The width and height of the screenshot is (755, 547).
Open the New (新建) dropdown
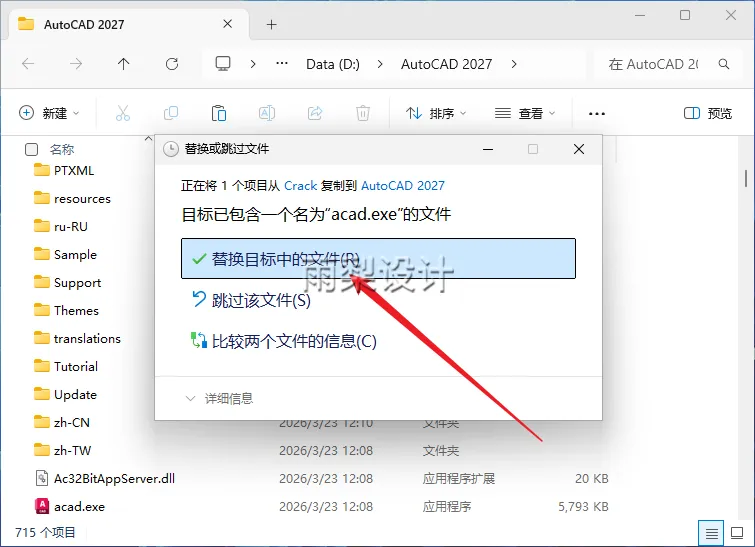coord(49,113)
